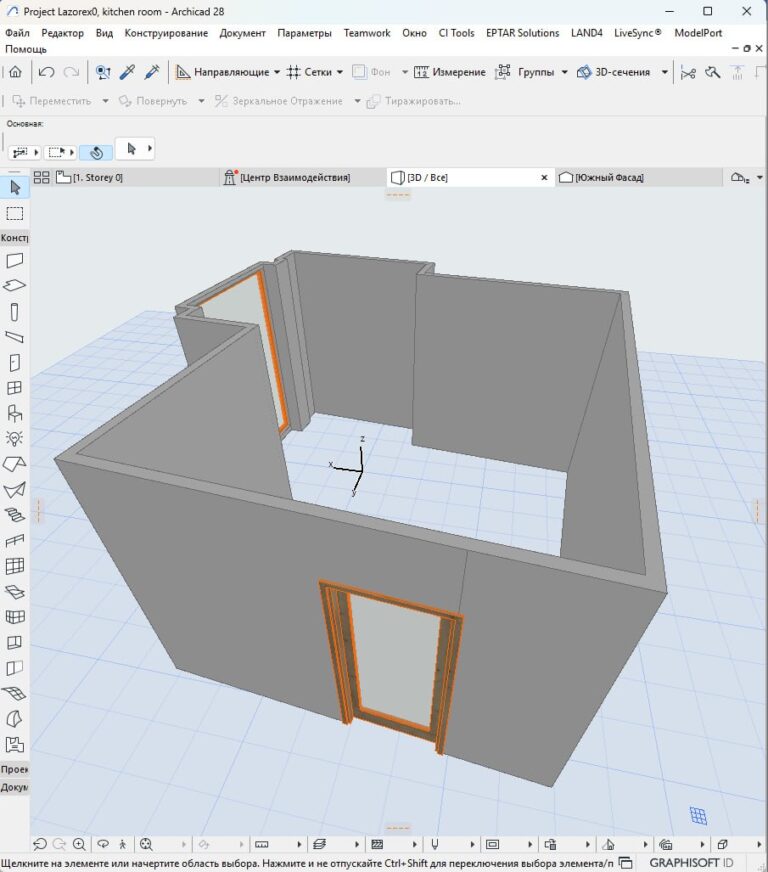Image resolution: width=768 pixels, height=872 pixels.
Task: Click the orbit navigation icon
Action: coord(103,844)
